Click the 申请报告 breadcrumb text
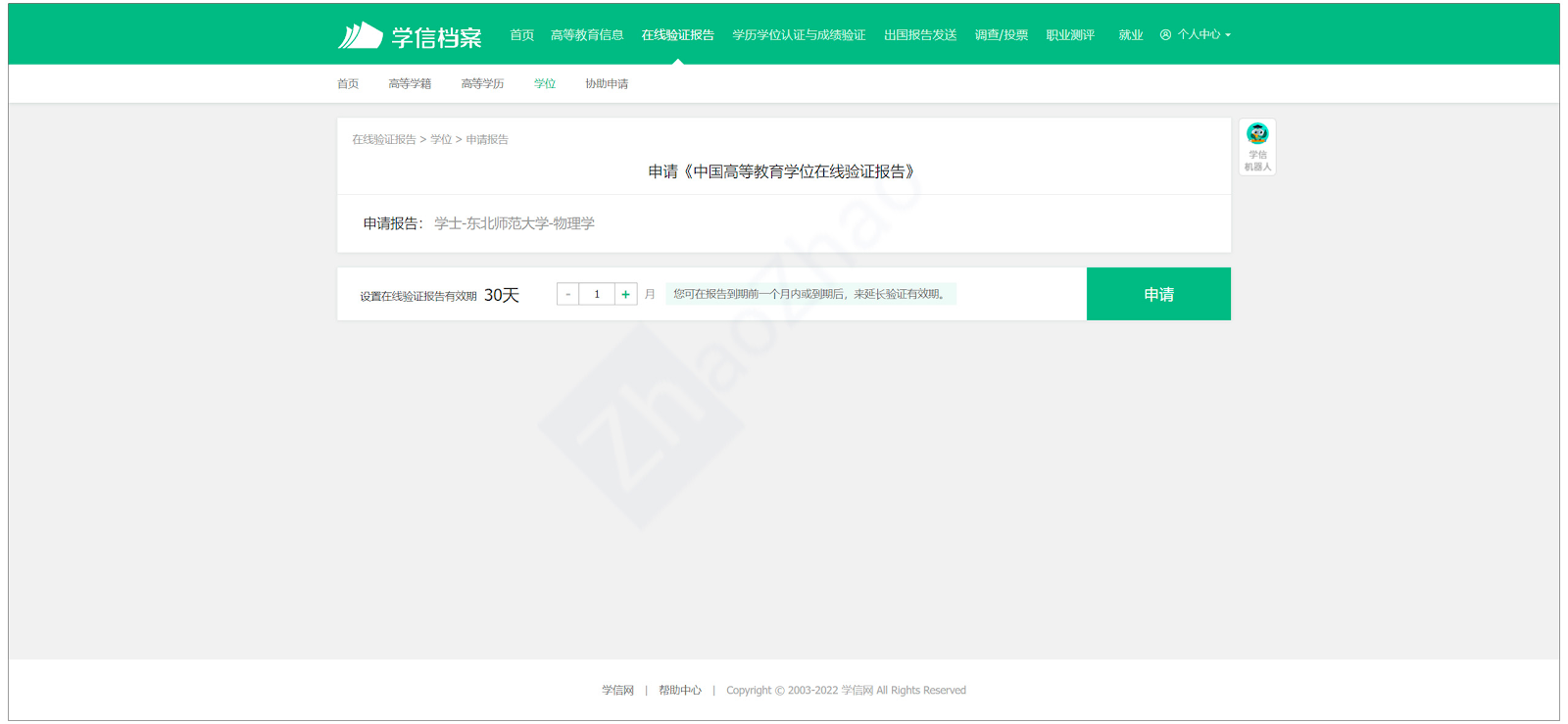The image size is (1568, 724). coord(487,139)
